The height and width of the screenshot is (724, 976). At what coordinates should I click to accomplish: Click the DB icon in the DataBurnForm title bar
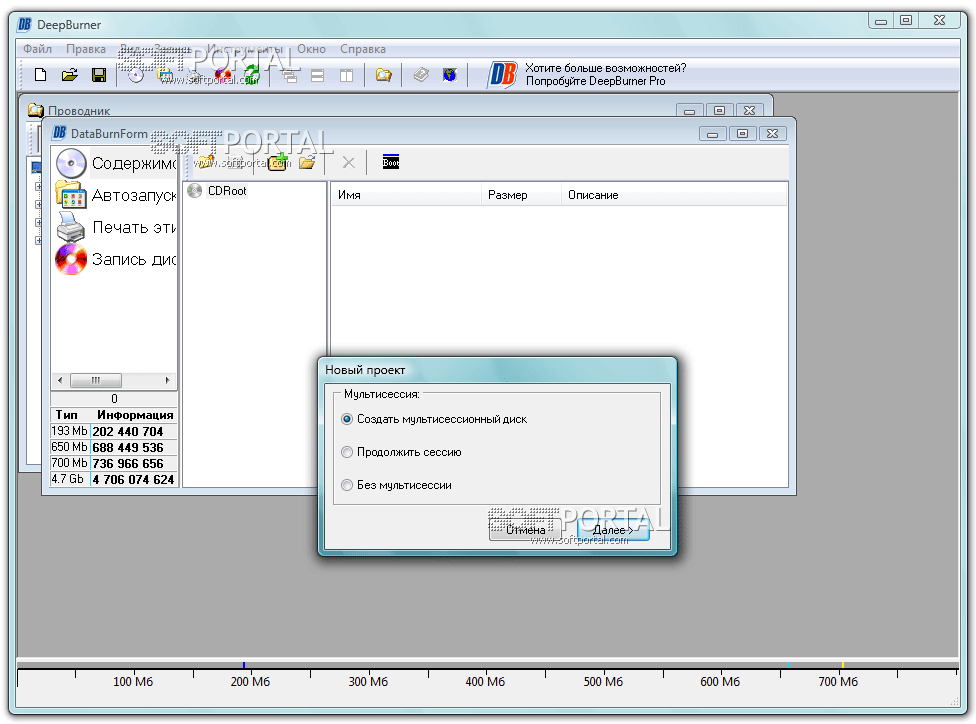click(60, 133)
